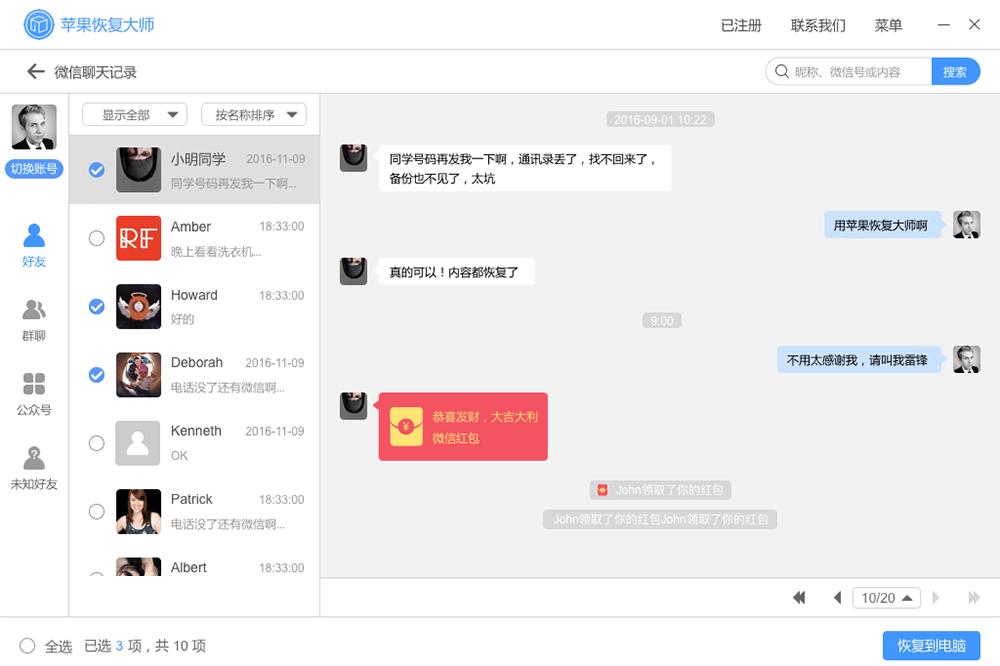Click Amber's red RF avatar
1000x666 pixels.
click(138, 238)
